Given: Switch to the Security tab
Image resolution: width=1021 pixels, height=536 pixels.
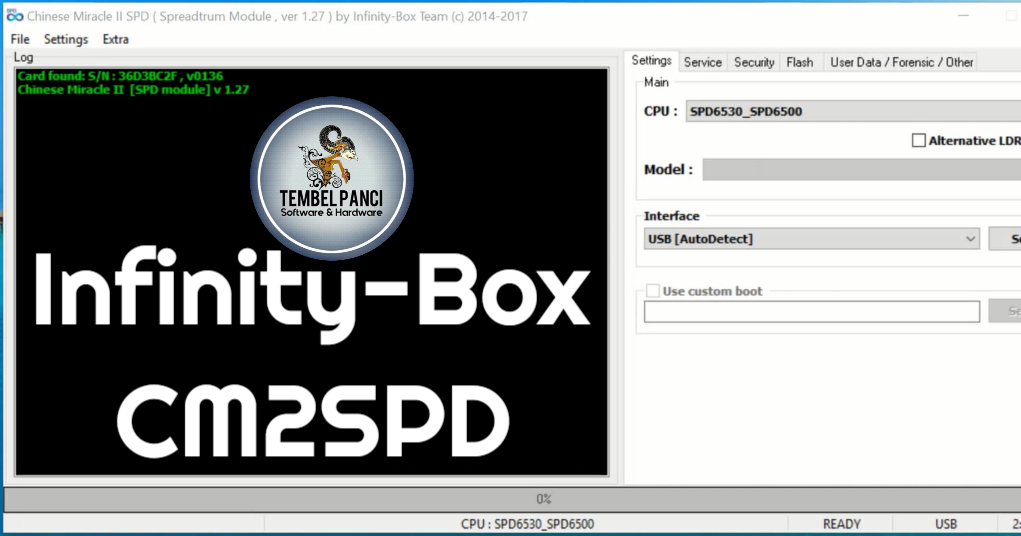Looking at the screenshot, I should point(754,62).
